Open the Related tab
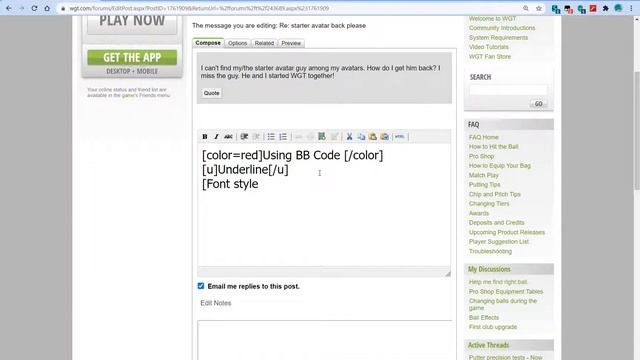640x360 pixels. [264, 43]
